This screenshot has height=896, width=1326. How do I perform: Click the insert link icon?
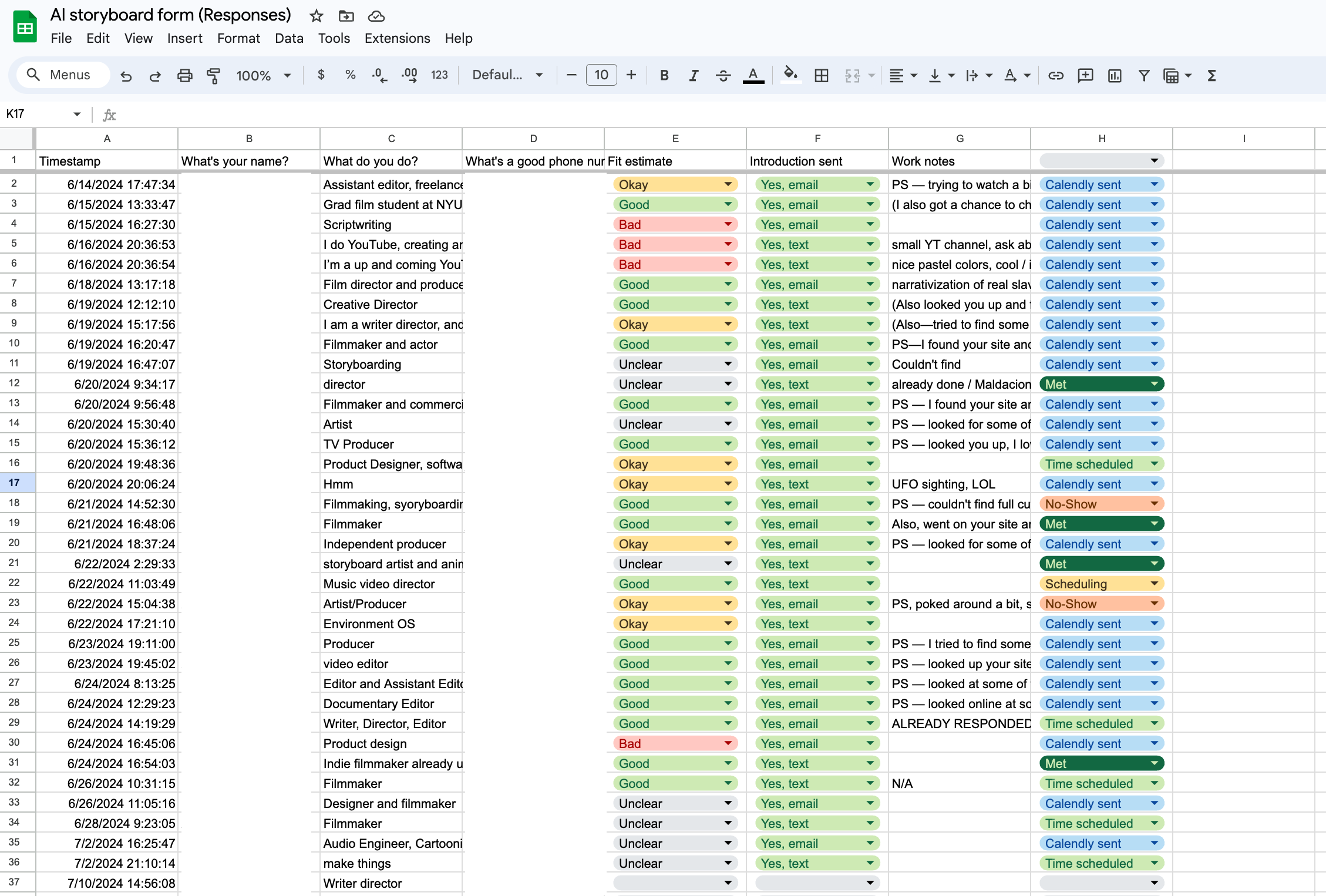(x=1055, y=75)
